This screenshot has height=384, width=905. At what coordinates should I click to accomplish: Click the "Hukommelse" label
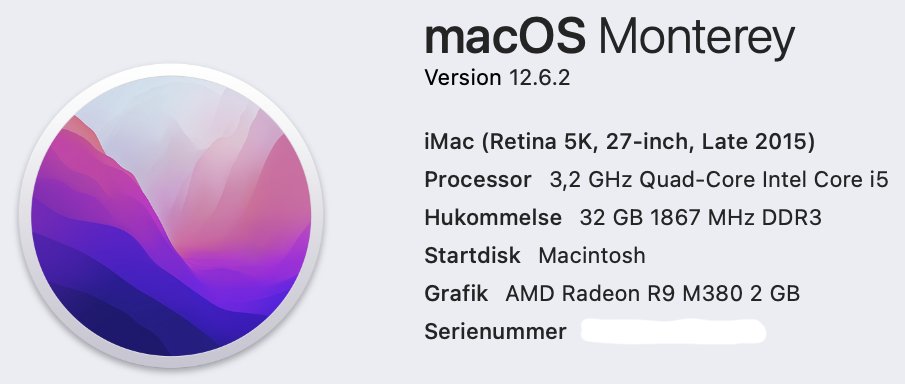click(x=493, y=218)
